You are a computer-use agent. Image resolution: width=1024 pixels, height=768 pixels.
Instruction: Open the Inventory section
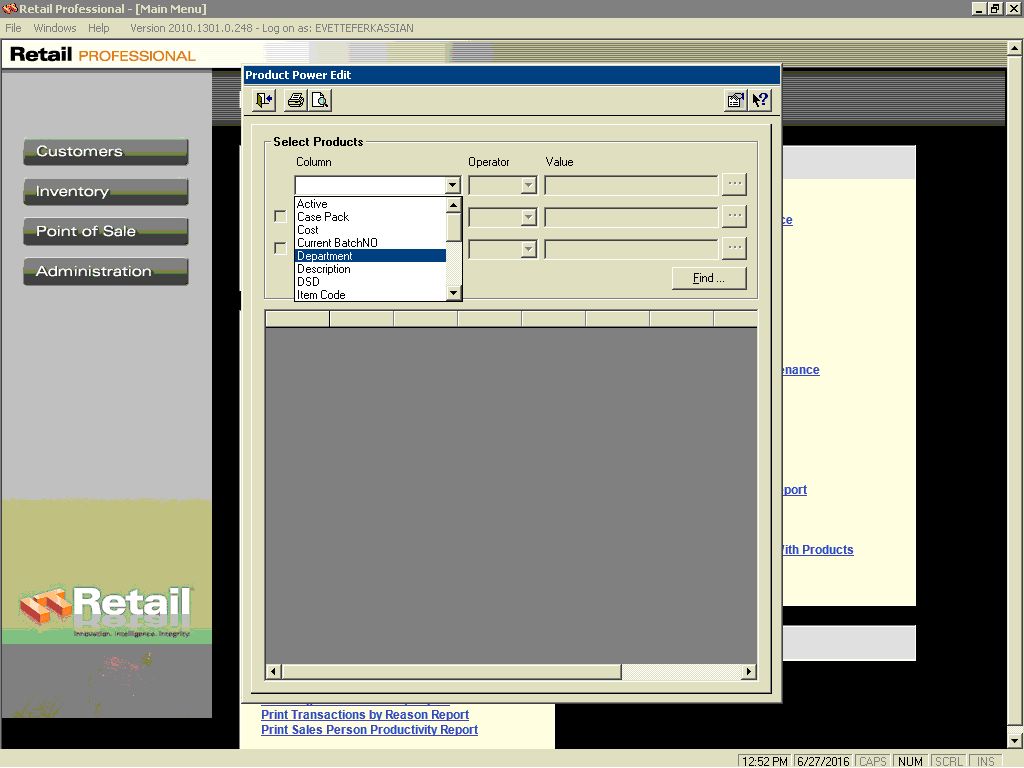click(x=106, y=191)
